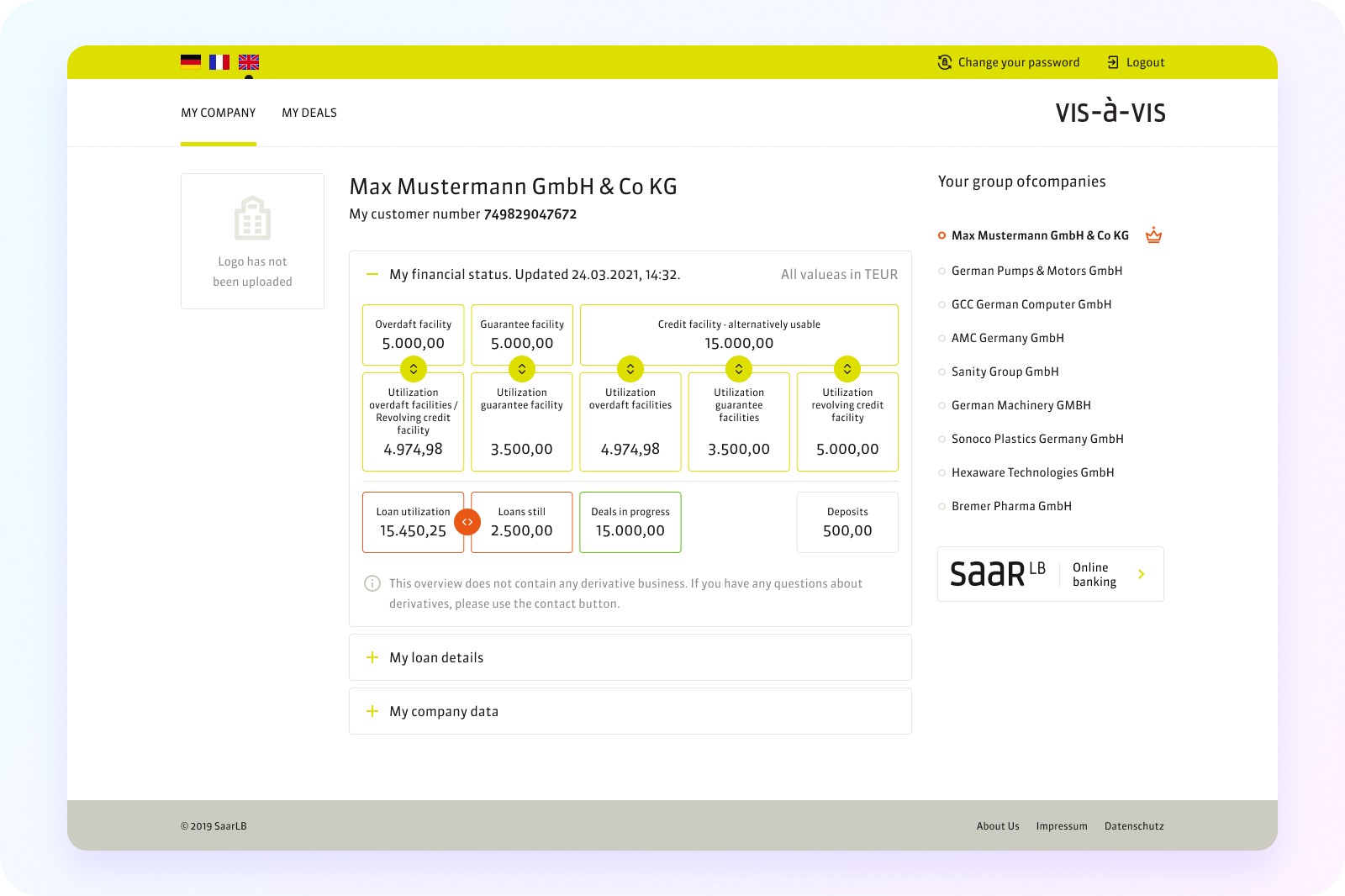Open About Us footer link

tap(998, 826)
